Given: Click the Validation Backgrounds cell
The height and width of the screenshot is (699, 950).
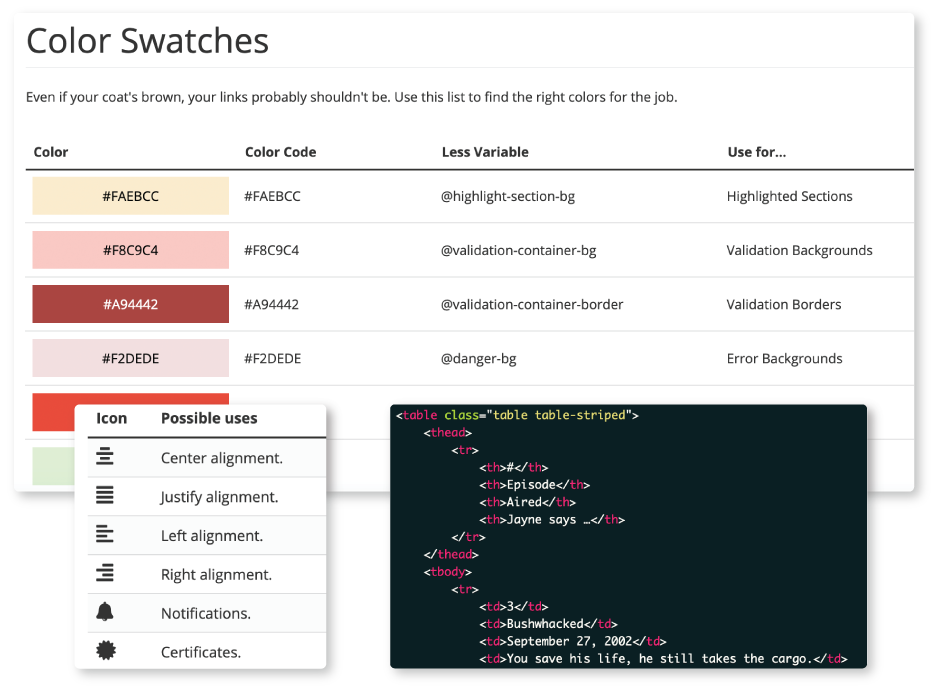Looking at the screenshot, I should point(799,250).
